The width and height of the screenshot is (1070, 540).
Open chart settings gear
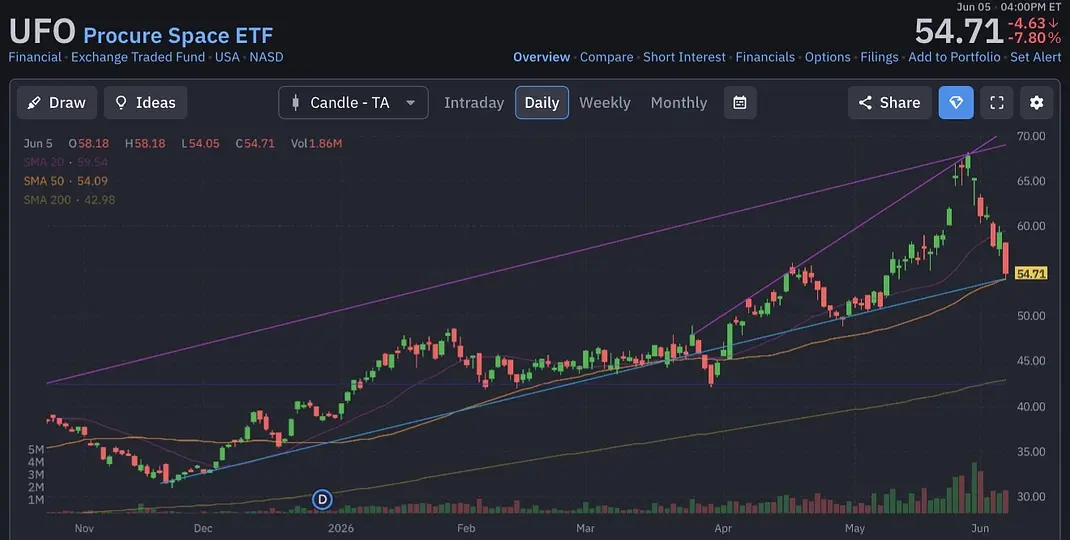point(1037,102)
